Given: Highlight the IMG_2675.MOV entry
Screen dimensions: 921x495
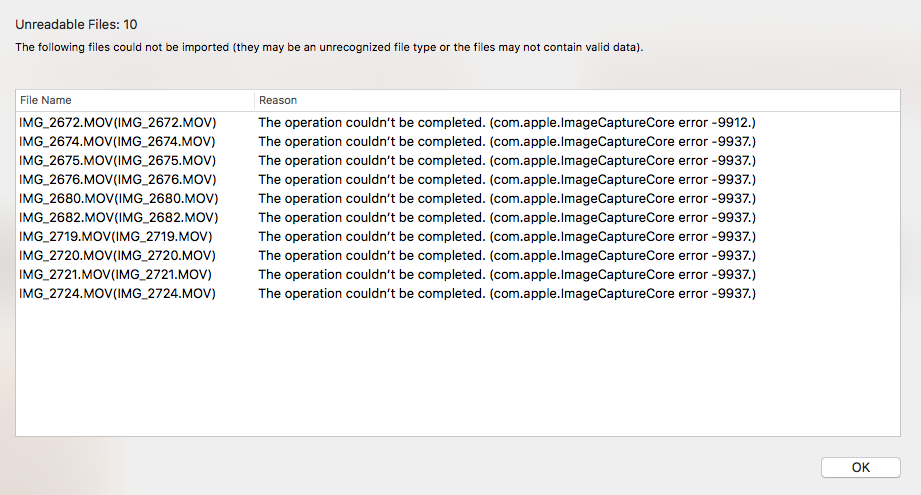Looking at the screenshot, I should [118, 160].
